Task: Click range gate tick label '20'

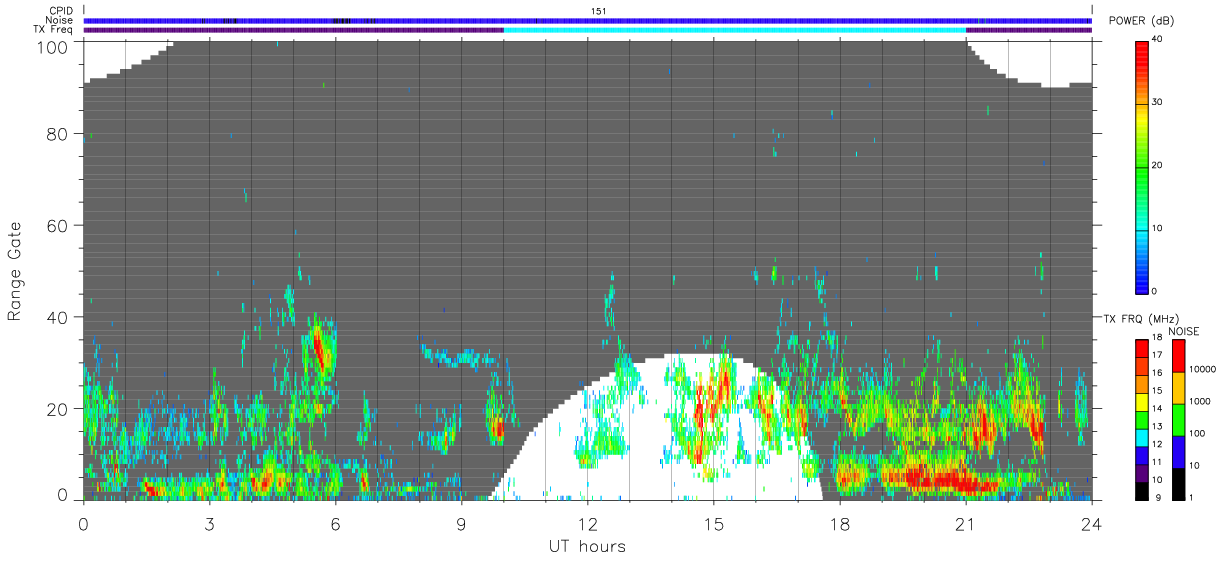Action: [x=59, y=409]
